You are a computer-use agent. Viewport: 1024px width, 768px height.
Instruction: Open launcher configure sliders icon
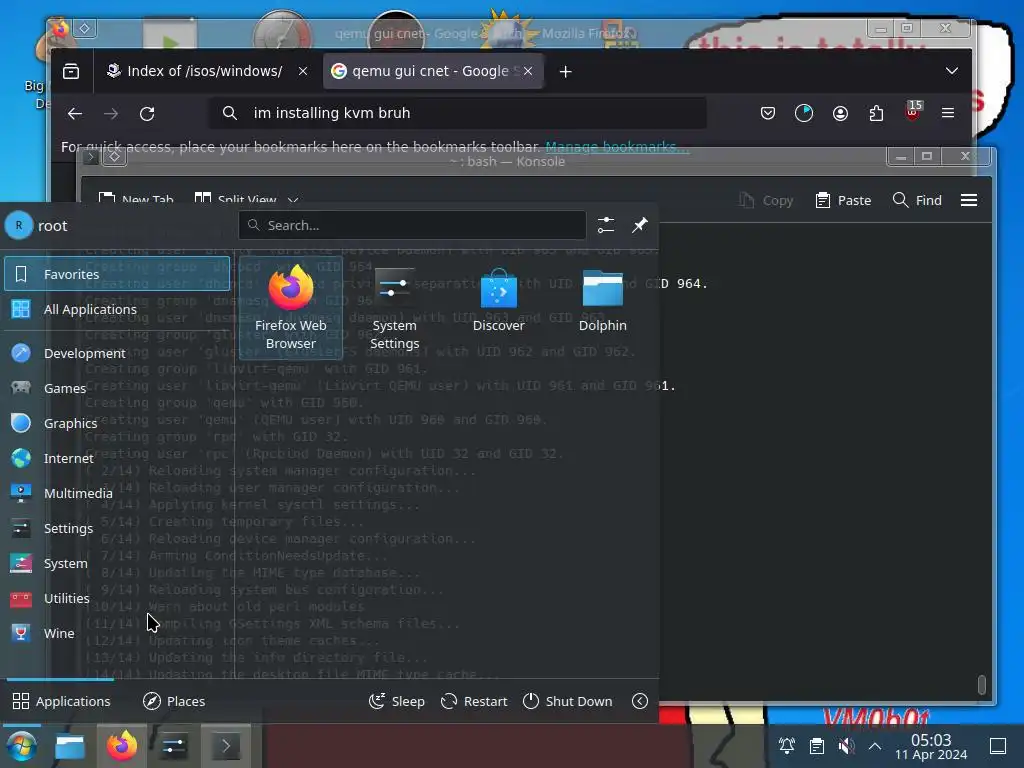pyautogui.click(x=605, y=225)
